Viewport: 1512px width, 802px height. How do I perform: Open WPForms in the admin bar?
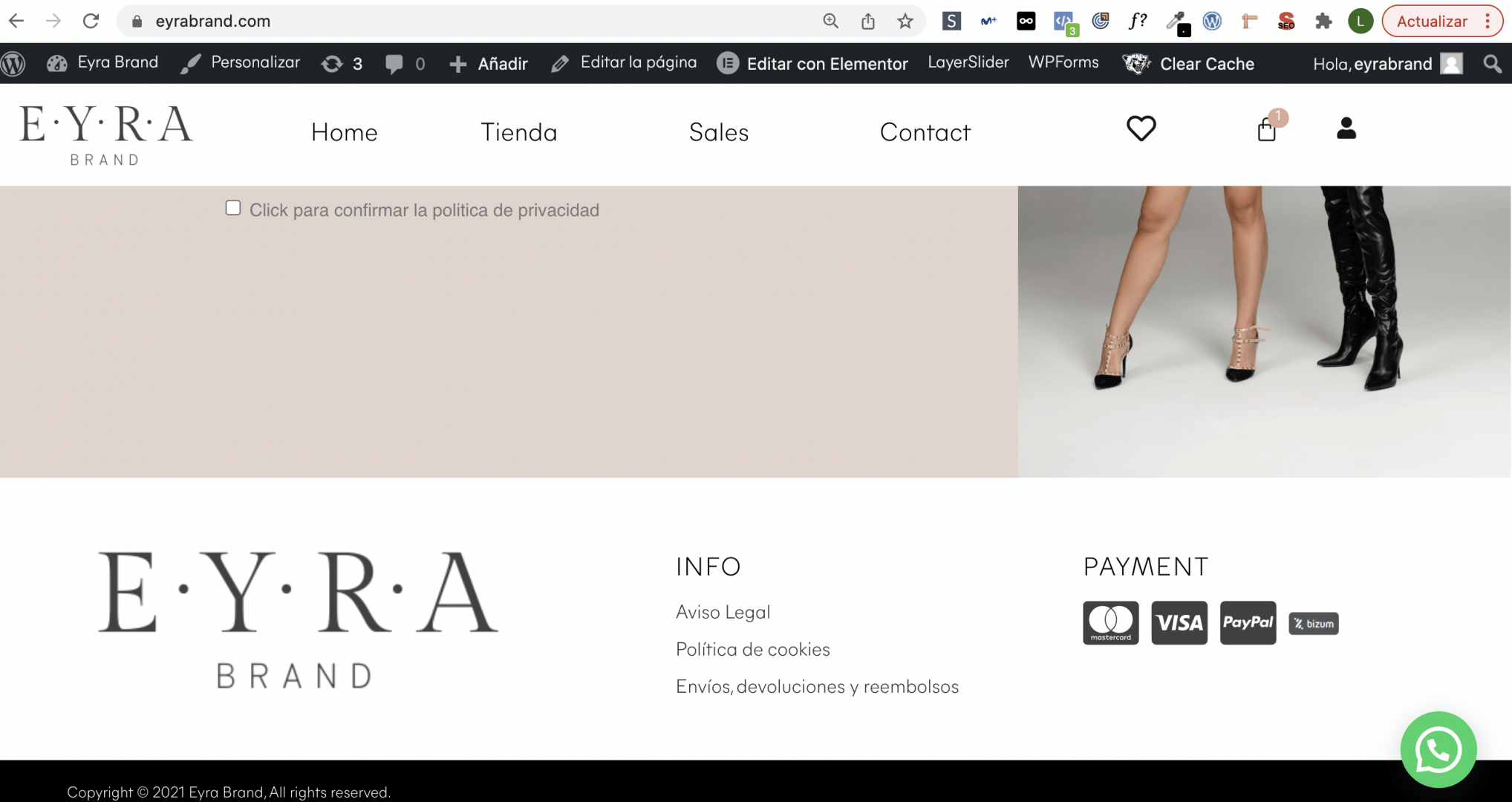pyautogui.click(x=1063, y=62)
